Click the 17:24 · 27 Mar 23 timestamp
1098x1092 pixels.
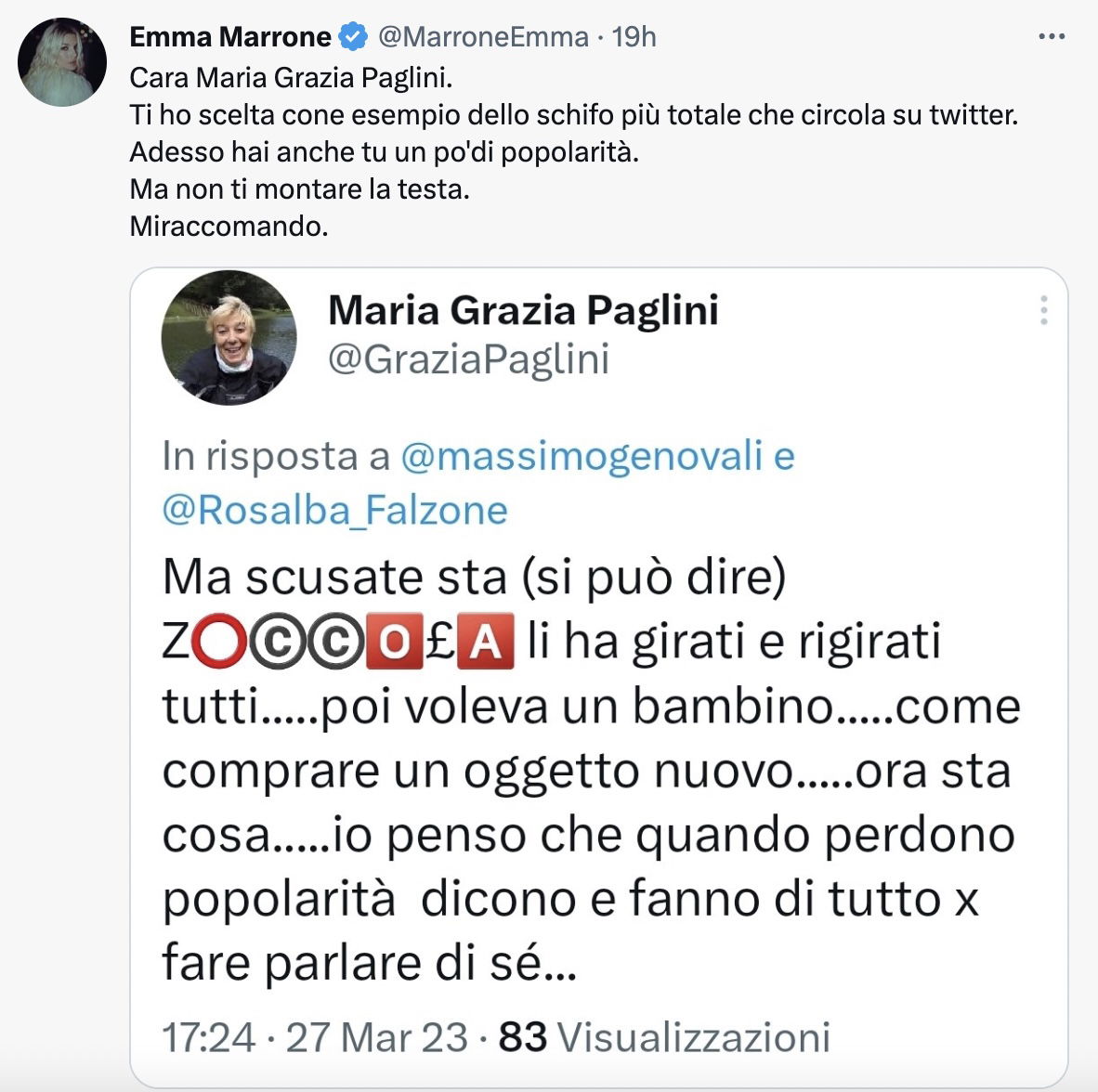[315, 1036]
